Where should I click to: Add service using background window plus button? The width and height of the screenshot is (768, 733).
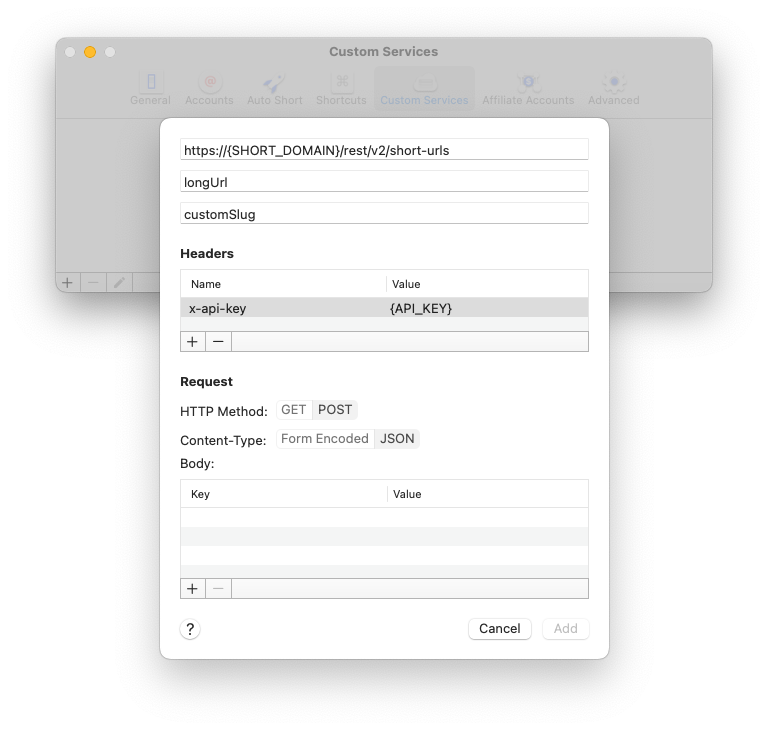click(68, 283)
